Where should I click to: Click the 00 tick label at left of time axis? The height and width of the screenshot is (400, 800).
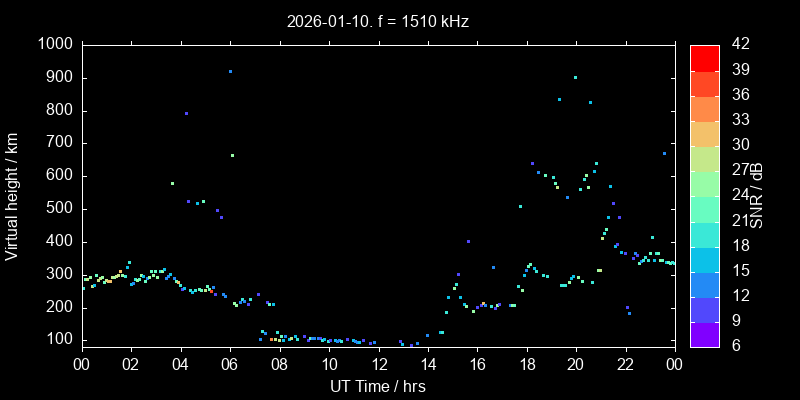coord(81,364)
